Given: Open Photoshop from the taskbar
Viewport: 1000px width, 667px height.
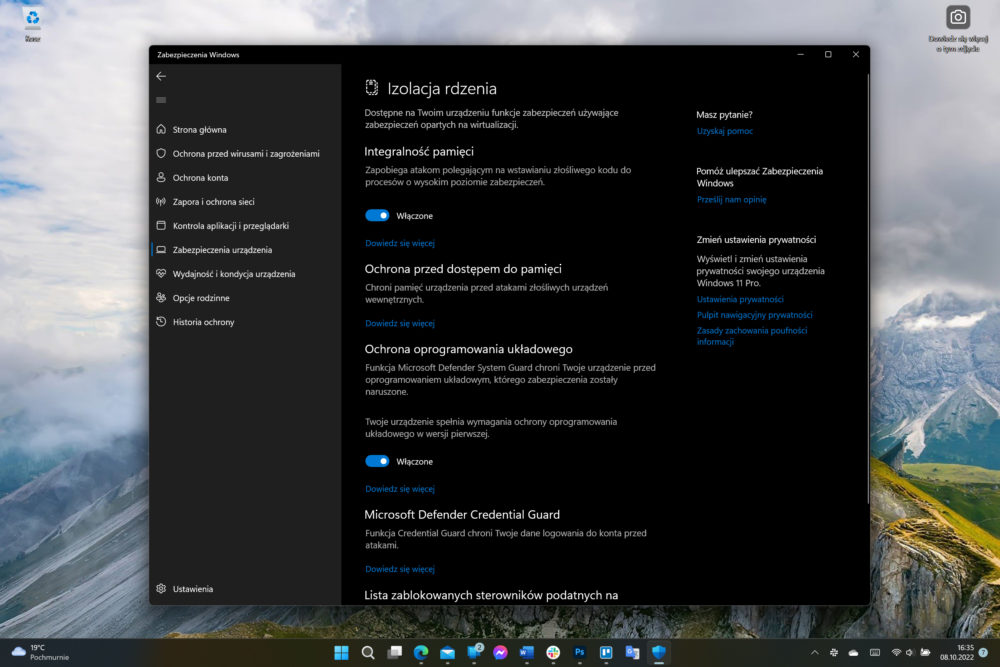Looking at the screenshot, I should tap(580, 652).
